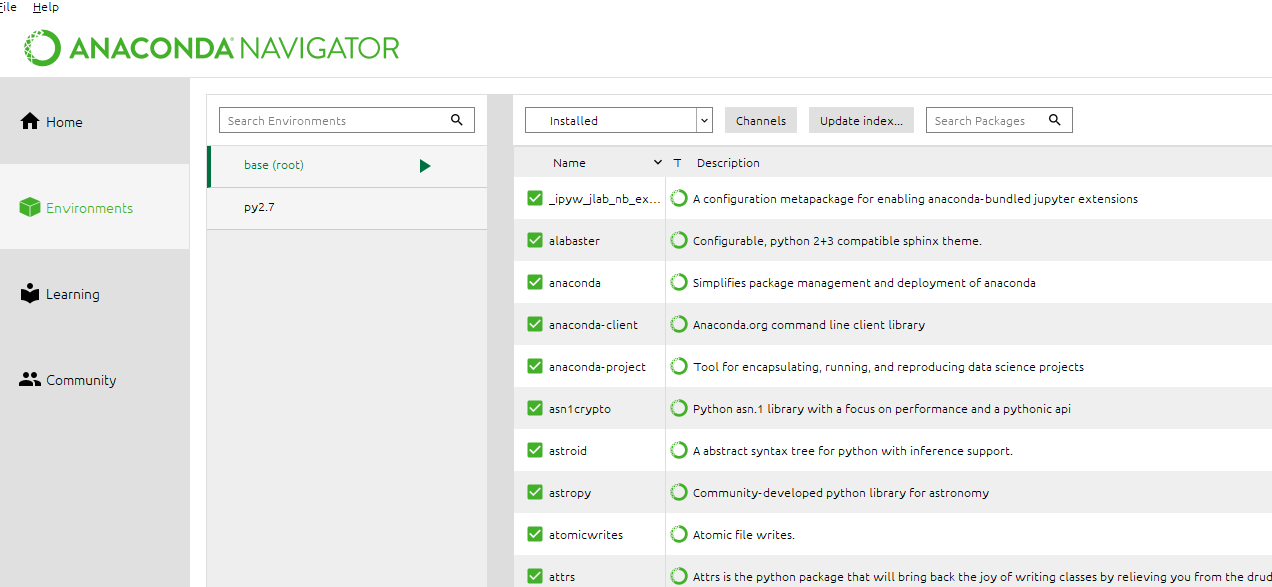Select the py2.7 environment

(x=347, y=208)
